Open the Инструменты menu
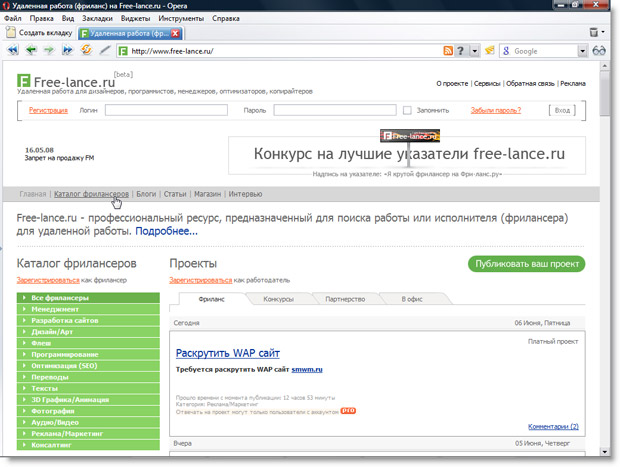This screenshot has height=467, width=620. tap(181, 18)
